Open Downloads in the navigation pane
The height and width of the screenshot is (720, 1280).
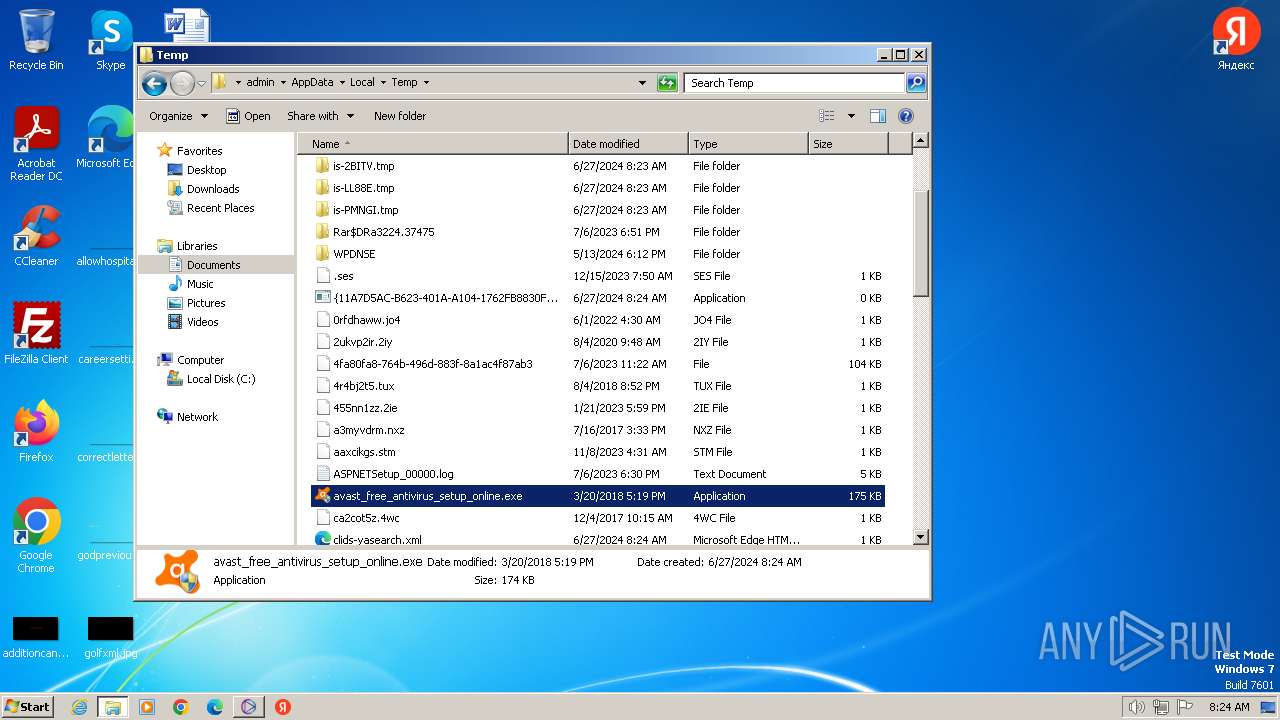pyautogui.click(x=213, y=189)
